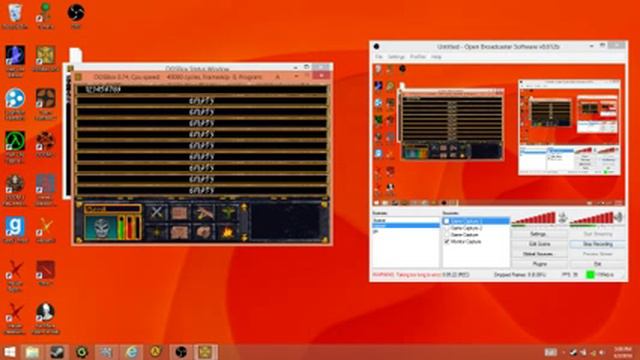The height and width of the screenshot is (360, 640).
Task: Click the Global Sources button
Action: tap(539, 254)
